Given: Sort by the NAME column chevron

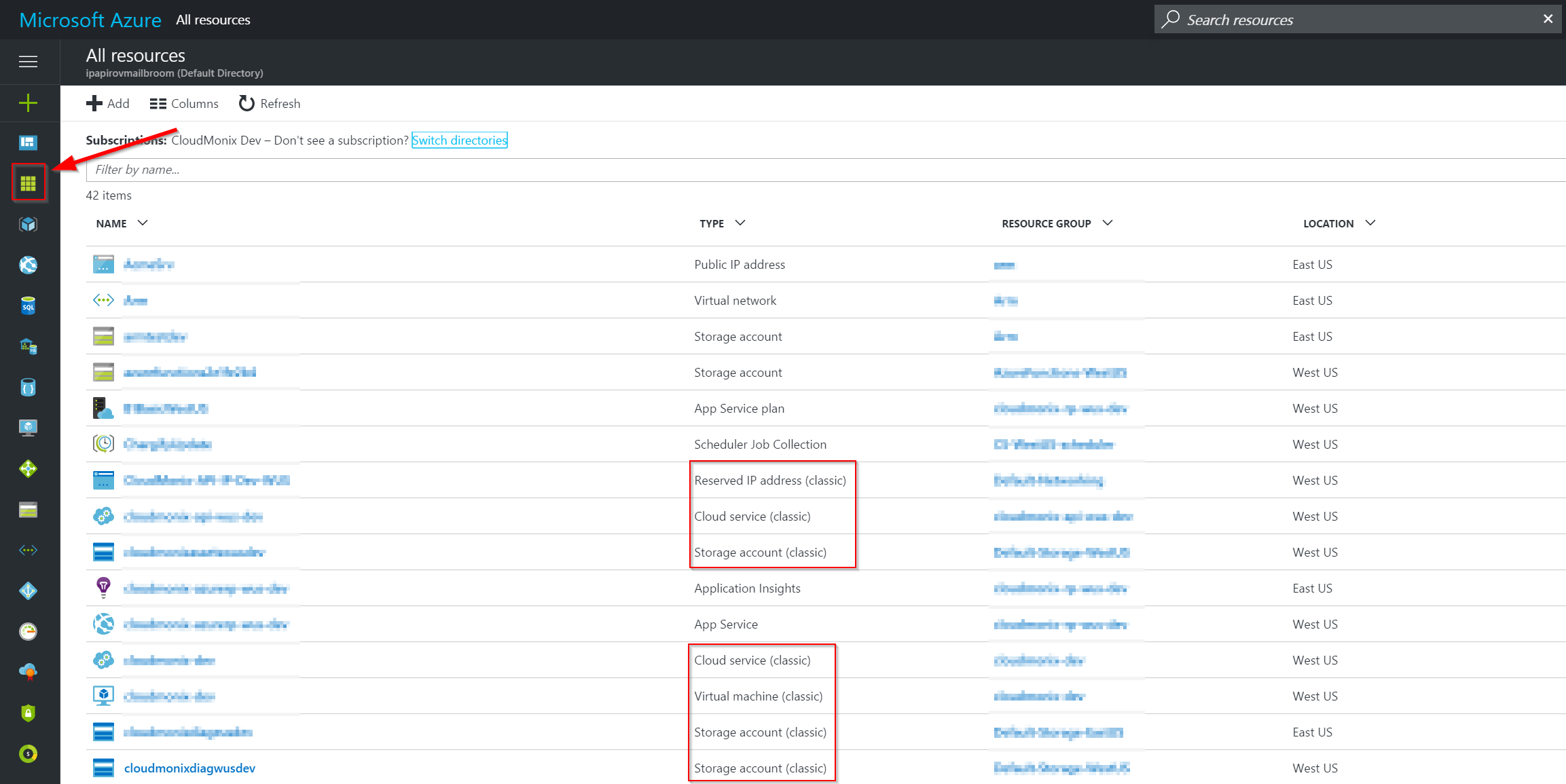Looking at the screenshot, I should tap(143, 223).
